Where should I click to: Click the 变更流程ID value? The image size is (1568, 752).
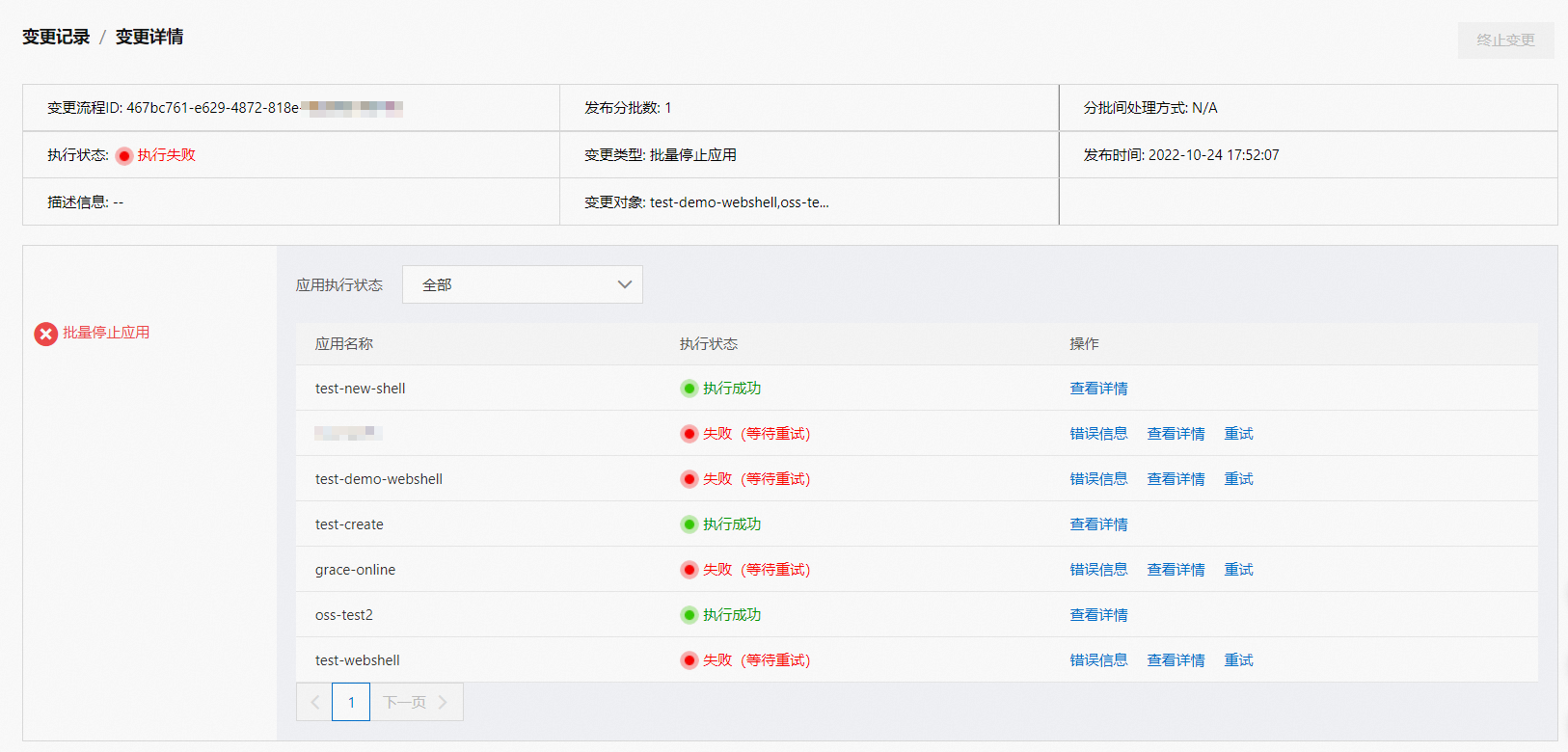coord(264,108)
